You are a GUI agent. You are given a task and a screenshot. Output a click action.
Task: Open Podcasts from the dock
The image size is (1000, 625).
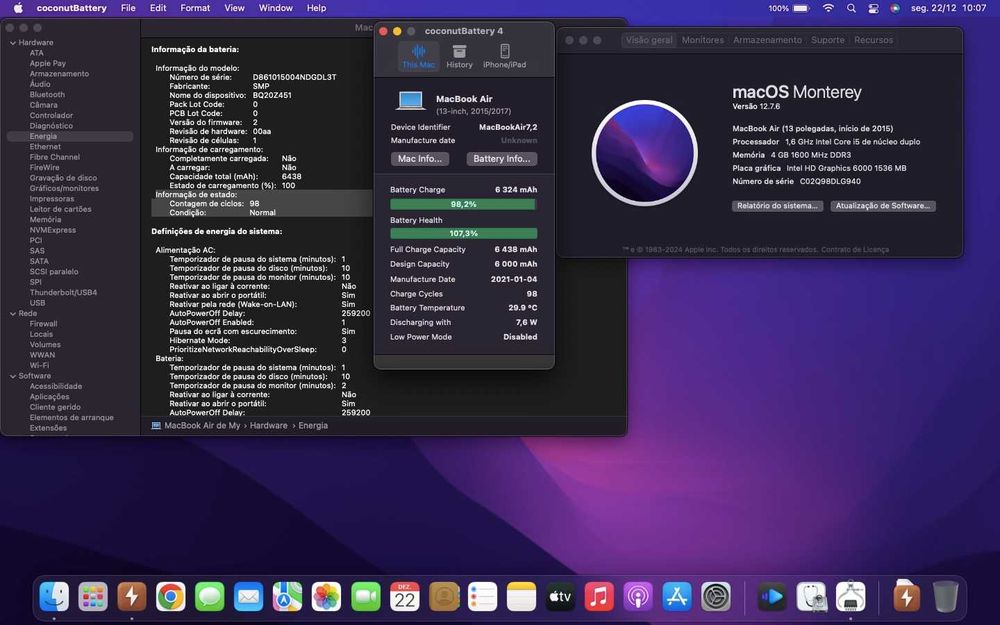coord(638,597)
